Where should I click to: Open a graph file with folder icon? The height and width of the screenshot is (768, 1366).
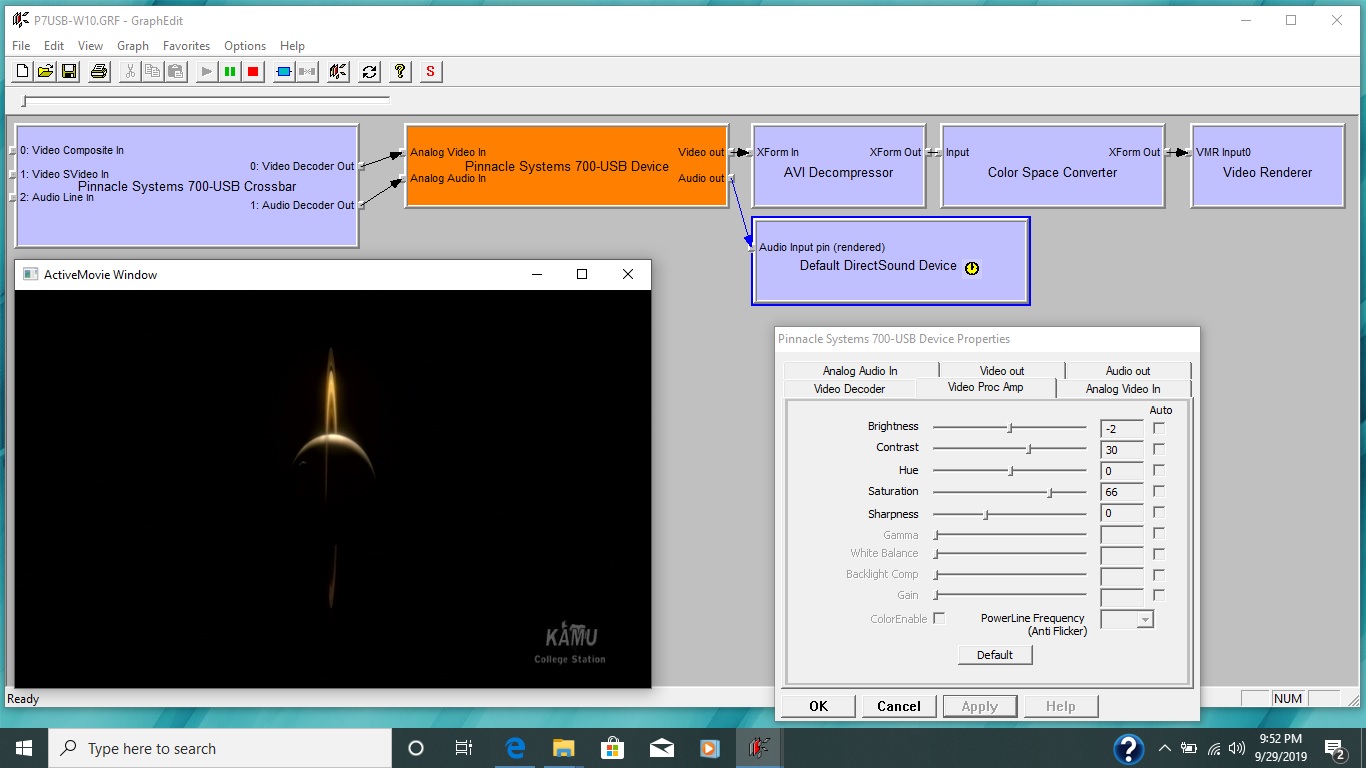45,71
